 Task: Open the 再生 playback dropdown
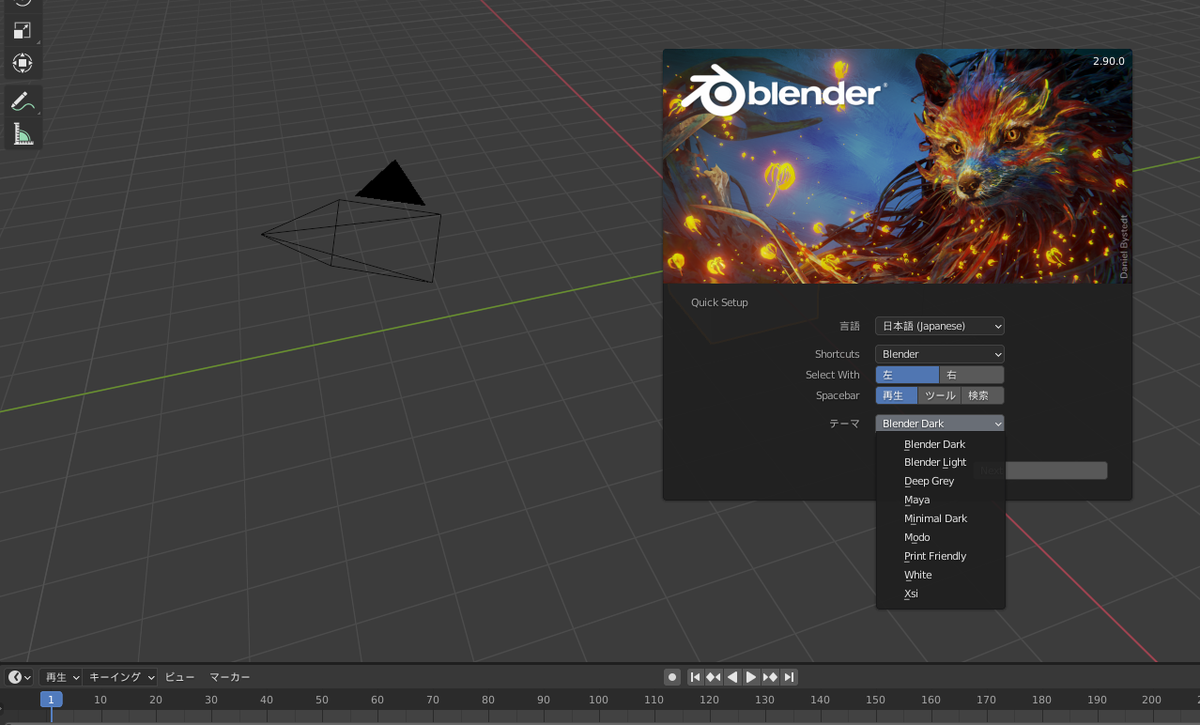(x=60, y=677)
